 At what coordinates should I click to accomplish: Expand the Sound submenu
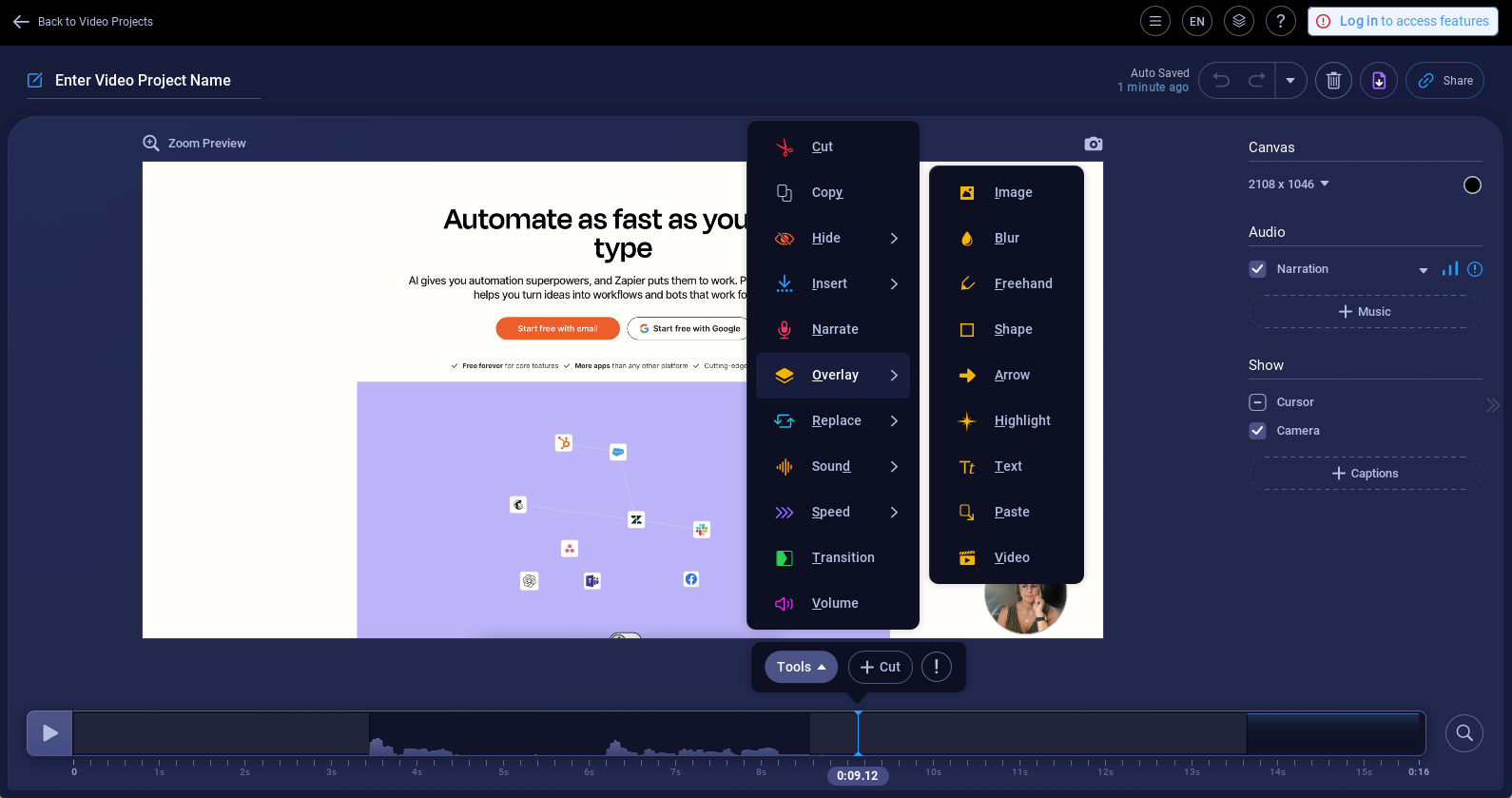(x=894, y=466)
